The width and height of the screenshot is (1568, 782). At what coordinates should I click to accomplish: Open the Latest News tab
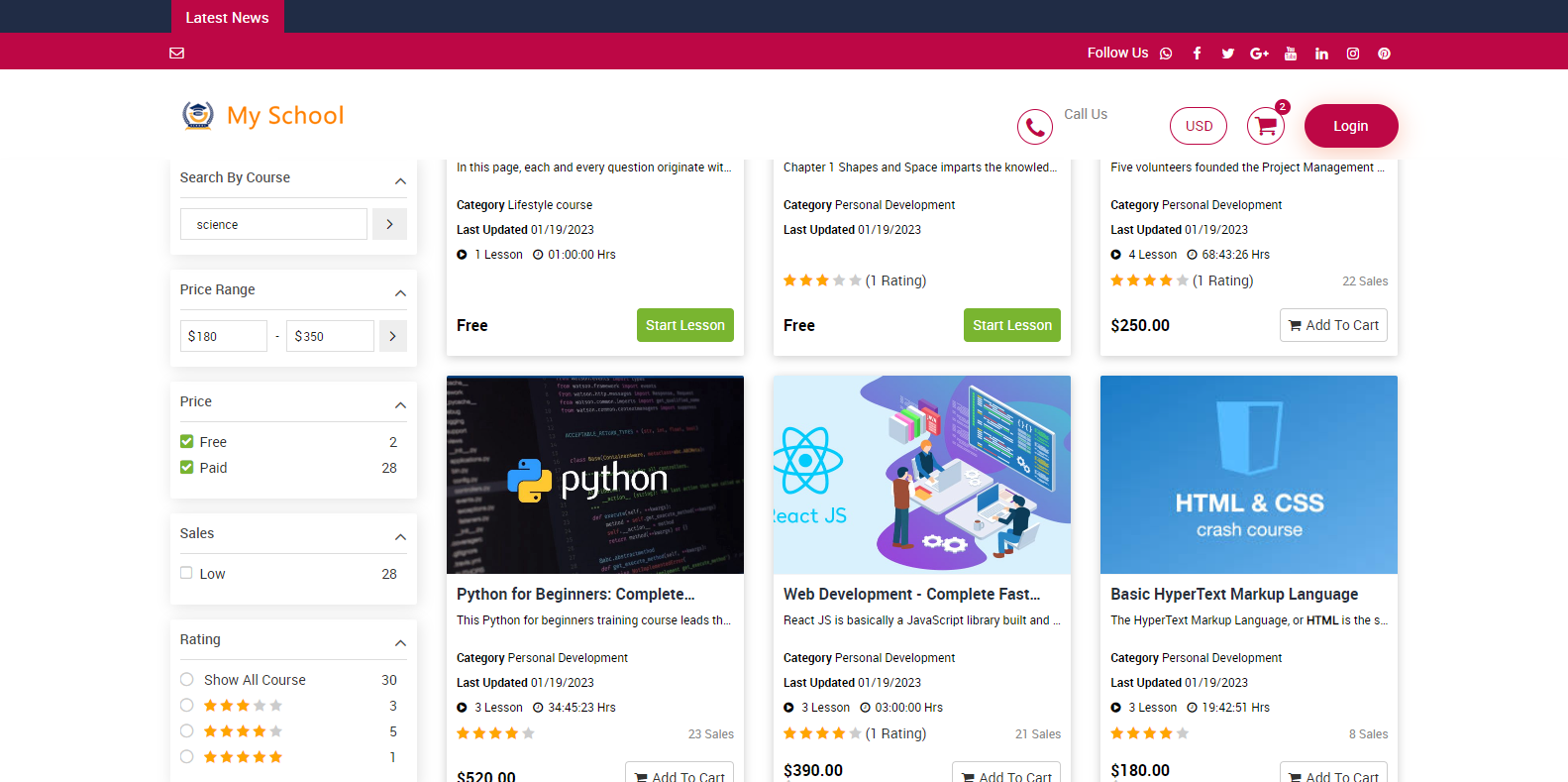pyautogui.click(x=227, y=17)
